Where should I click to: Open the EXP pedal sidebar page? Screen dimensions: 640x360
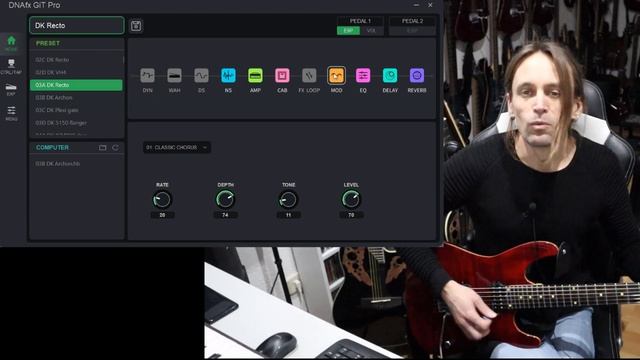point(11,89)
